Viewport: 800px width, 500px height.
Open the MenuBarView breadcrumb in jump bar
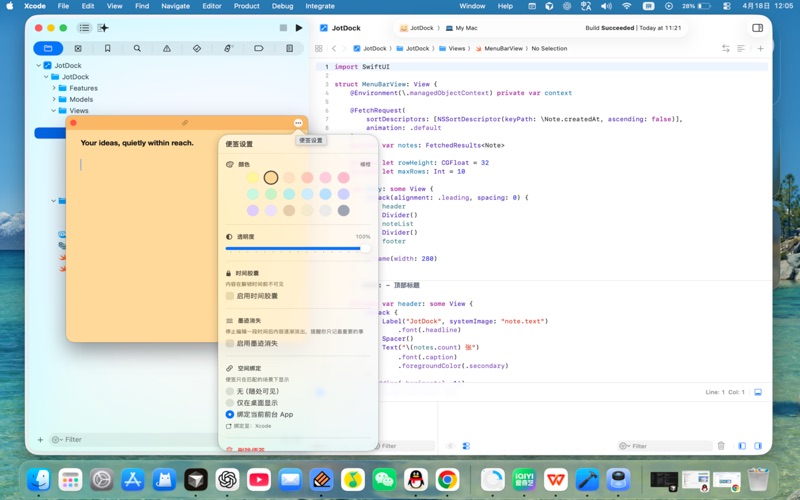pyautogui.click(x=499, y=48)
